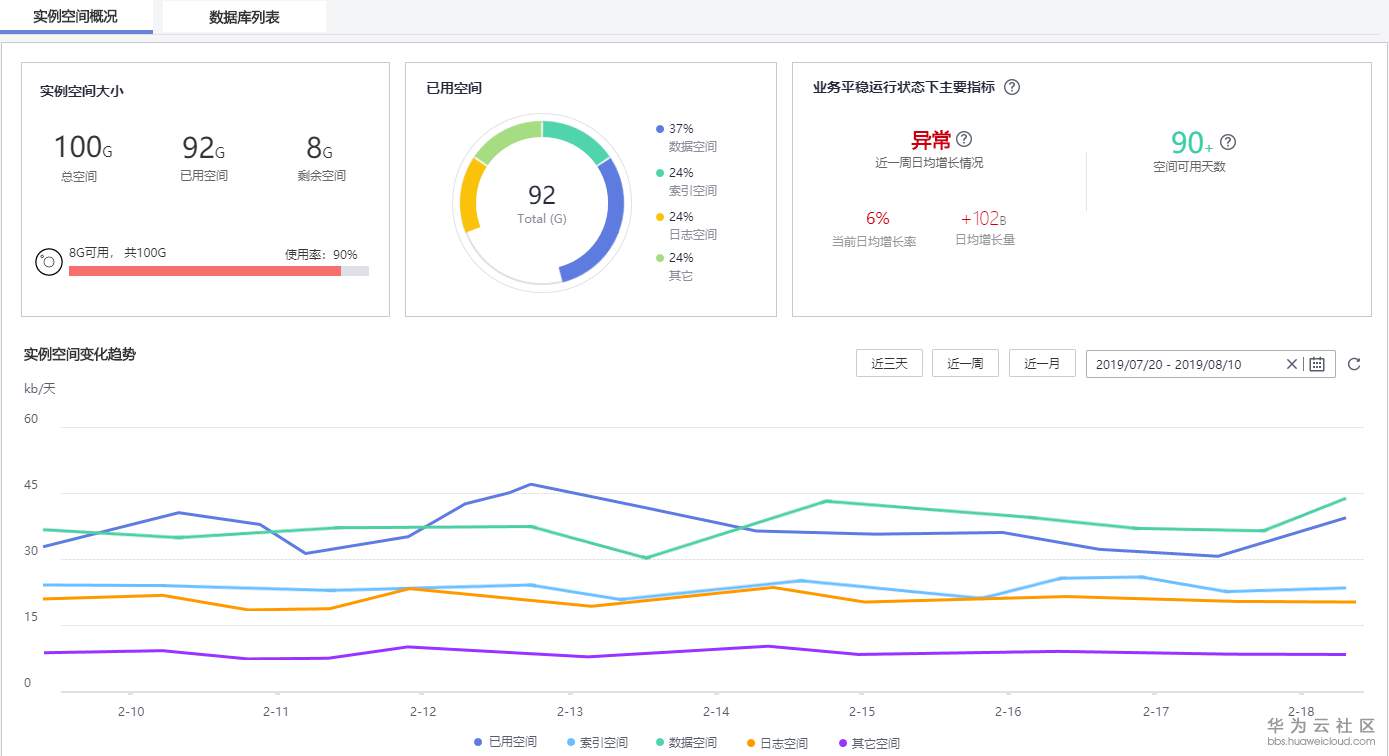
Task: Click the 100G total space value
Action: coord(83,148)
